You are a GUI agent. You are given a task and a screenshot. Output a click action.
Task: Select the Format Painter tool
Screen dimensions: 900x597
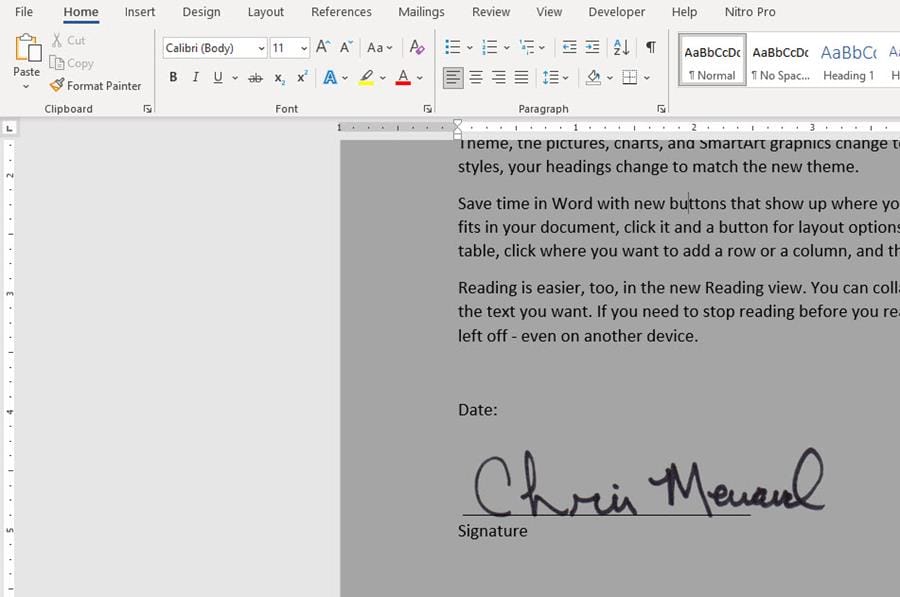click(x=95, y=85)
